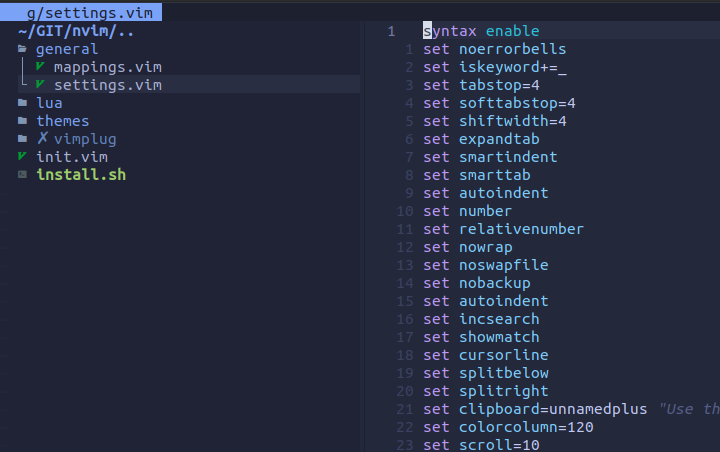Click 'colorcolumn=120' setting
720x452 pixels.
tap(526, 427)
